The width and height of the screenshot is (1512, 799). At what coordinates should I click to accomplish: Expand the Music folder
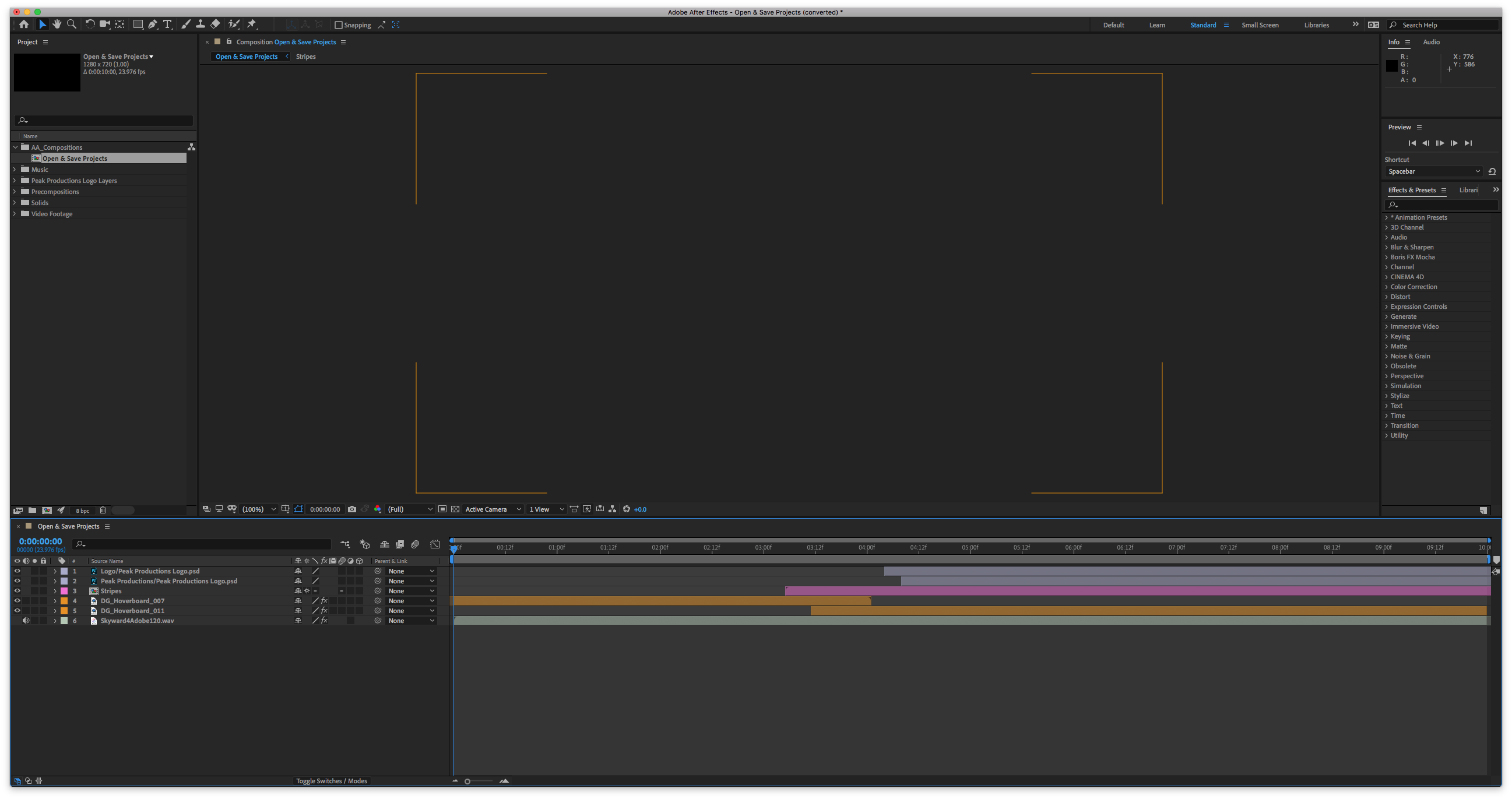point(15,170)
